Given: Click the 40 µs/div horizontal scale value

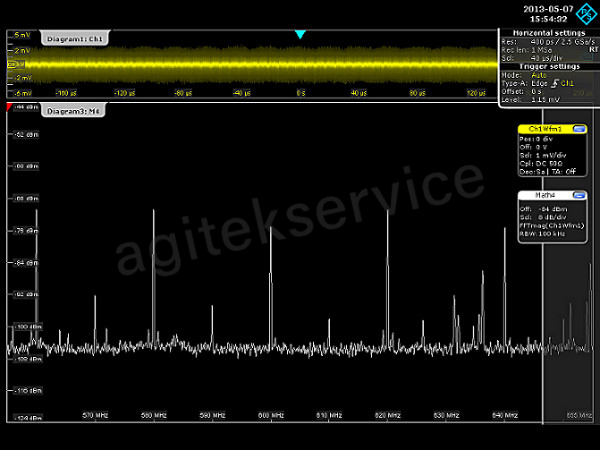Looking at the screenshot, I should (543, 57).
